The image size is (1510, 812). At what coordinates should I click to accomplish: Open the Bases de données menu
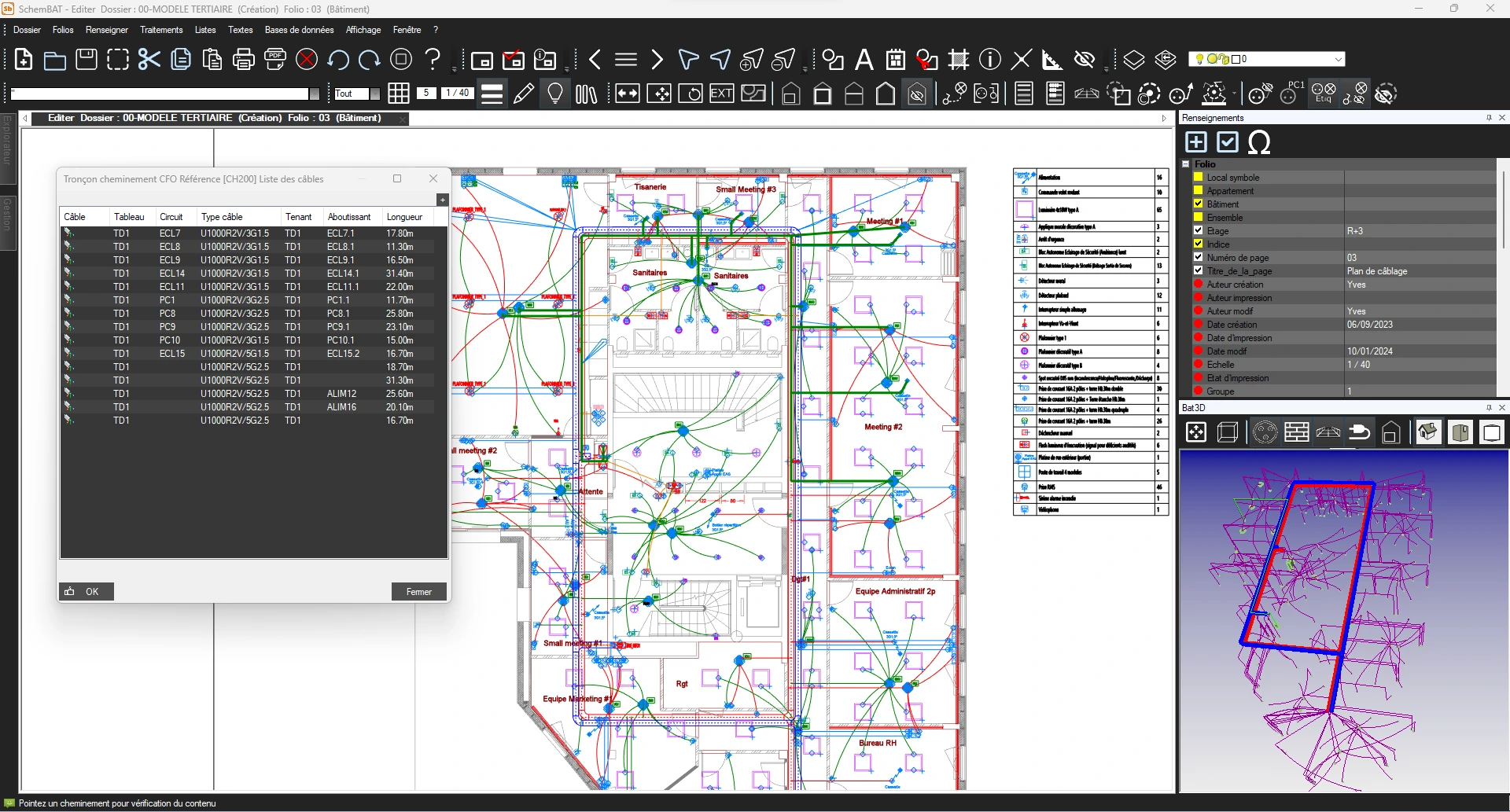point(299,30)
